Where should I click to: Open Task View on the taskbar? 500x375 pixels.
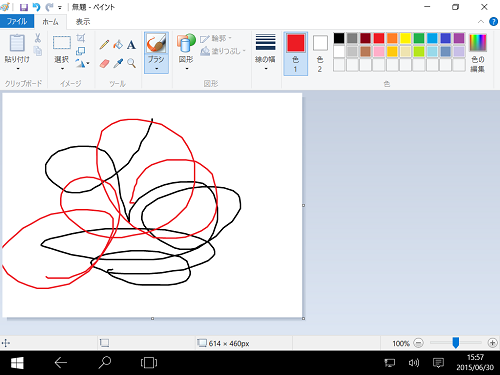[x=149, y=363]
